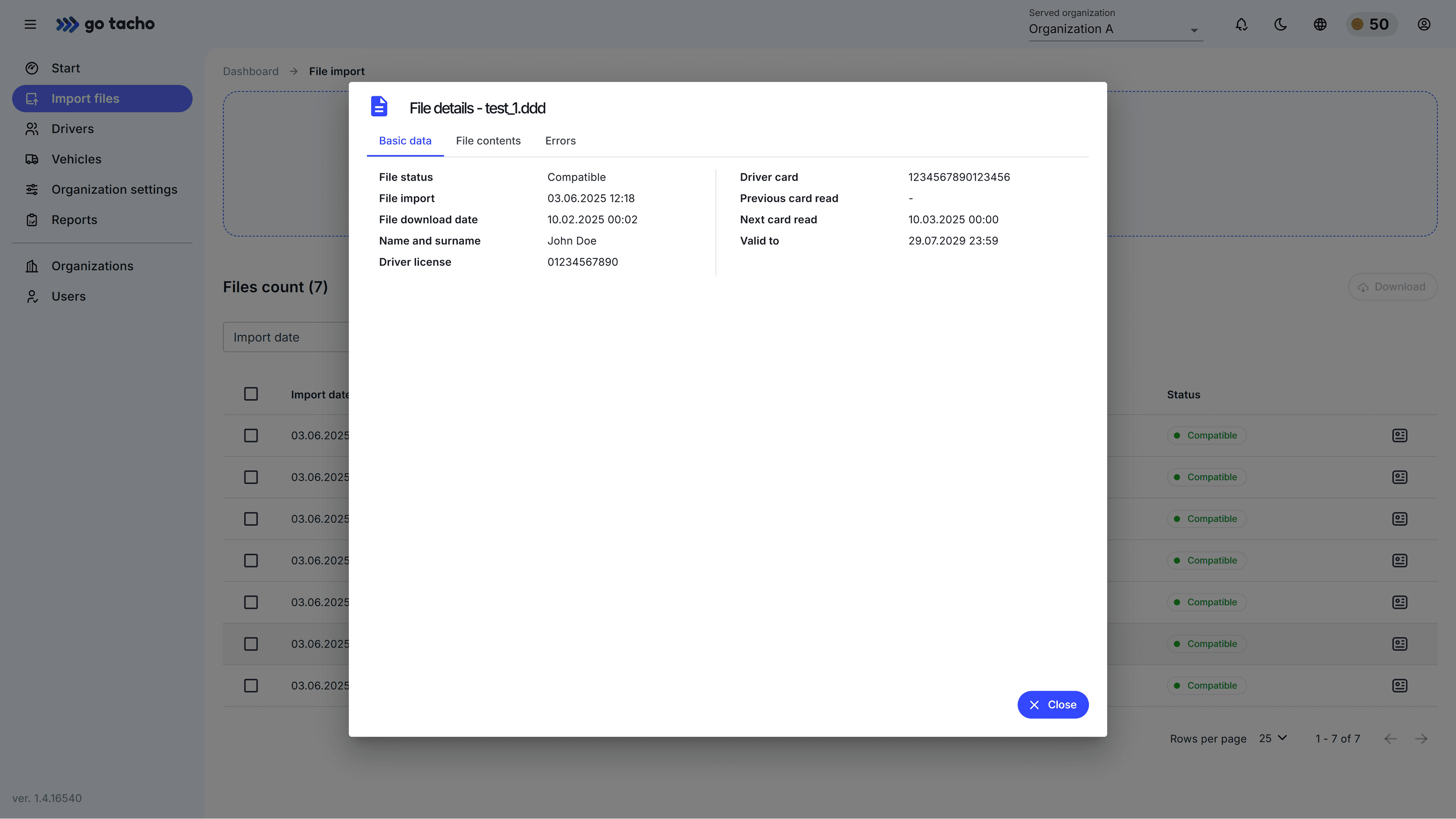
Task: Open the rows per page dropdown
Action: tap(1272, 738)
